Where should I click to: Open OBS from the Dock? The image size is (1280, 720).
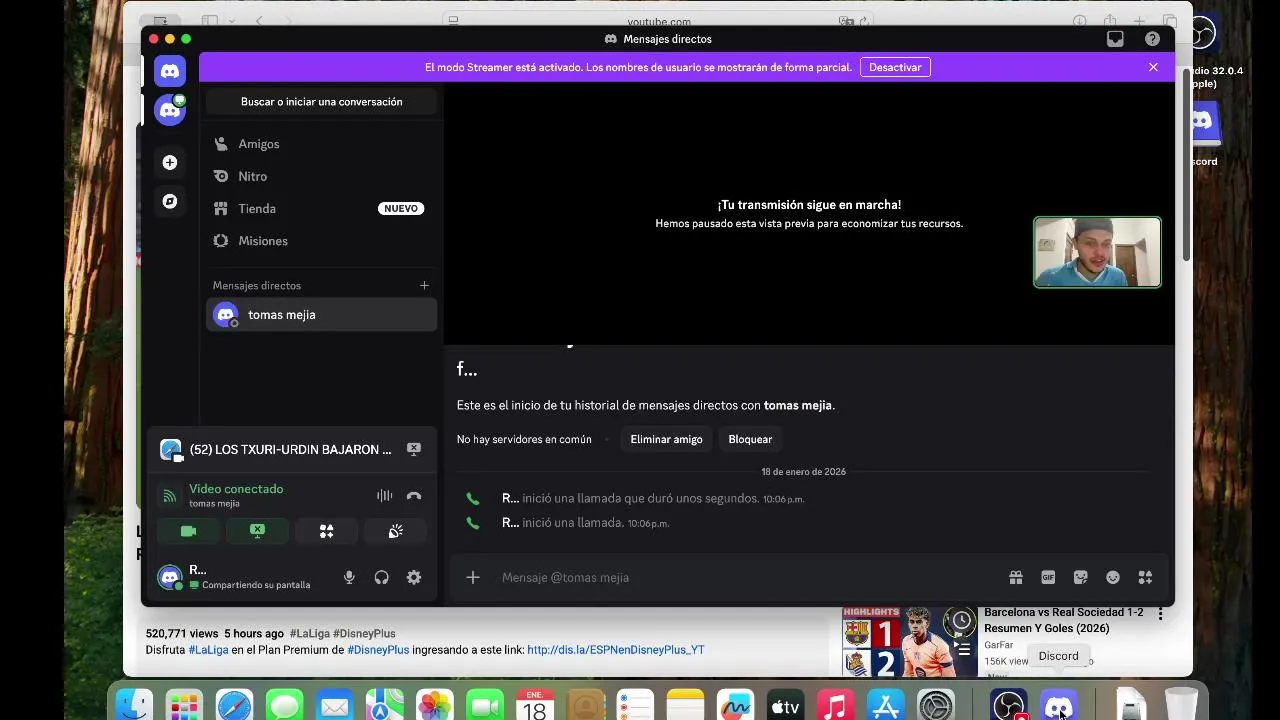tap(1009, 707)
